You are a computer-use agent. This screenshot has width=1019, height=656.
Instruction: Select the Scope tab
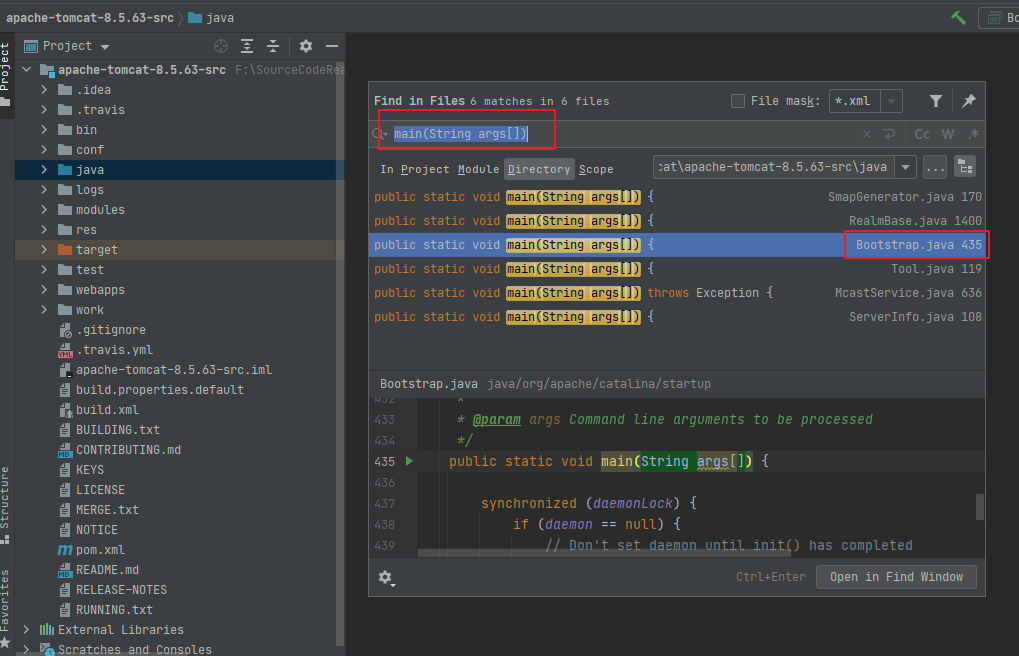click(x=596, y=169)
